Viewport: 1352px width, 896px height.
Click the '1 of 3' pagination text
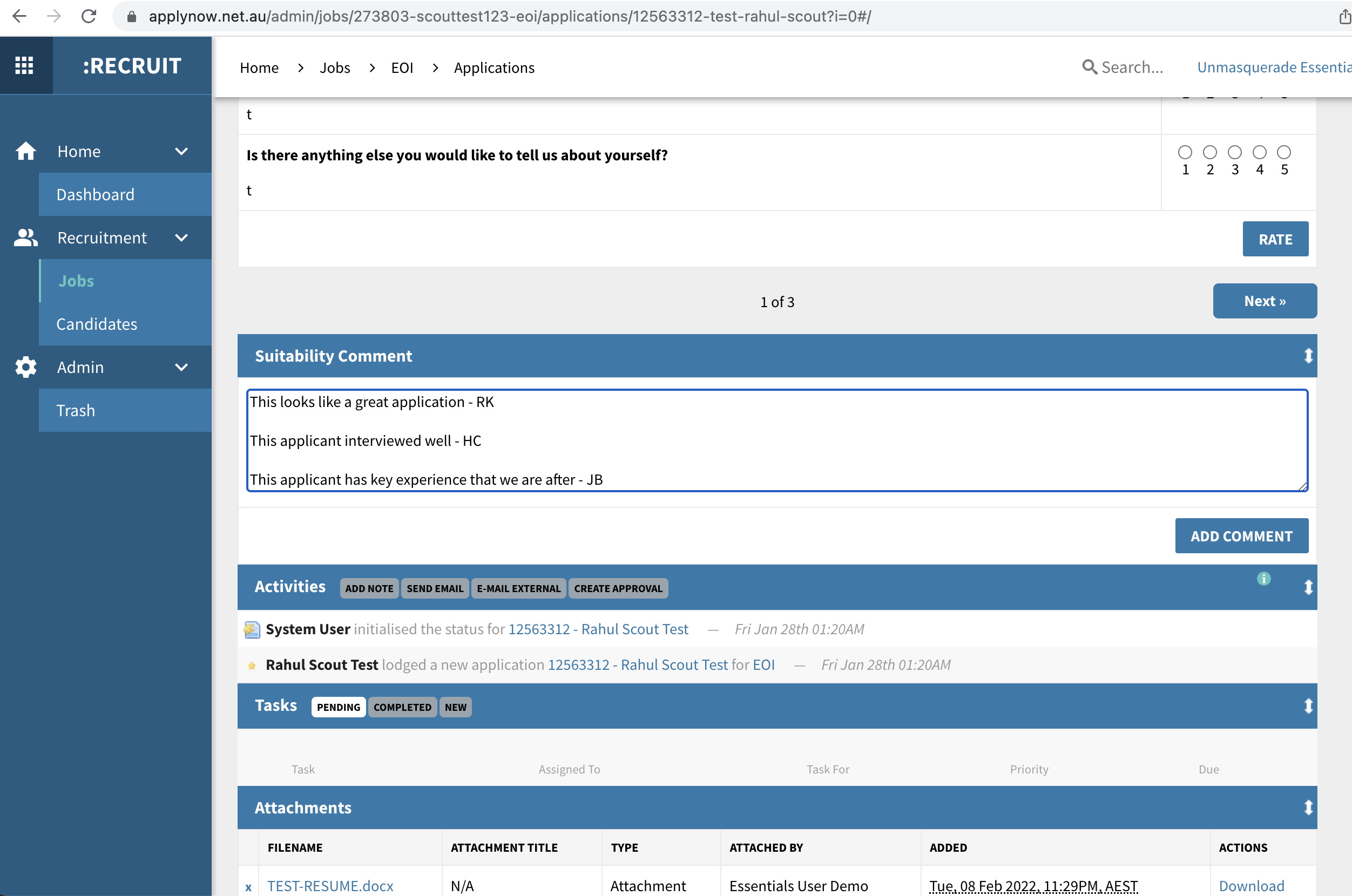click(x=777, y=302)
